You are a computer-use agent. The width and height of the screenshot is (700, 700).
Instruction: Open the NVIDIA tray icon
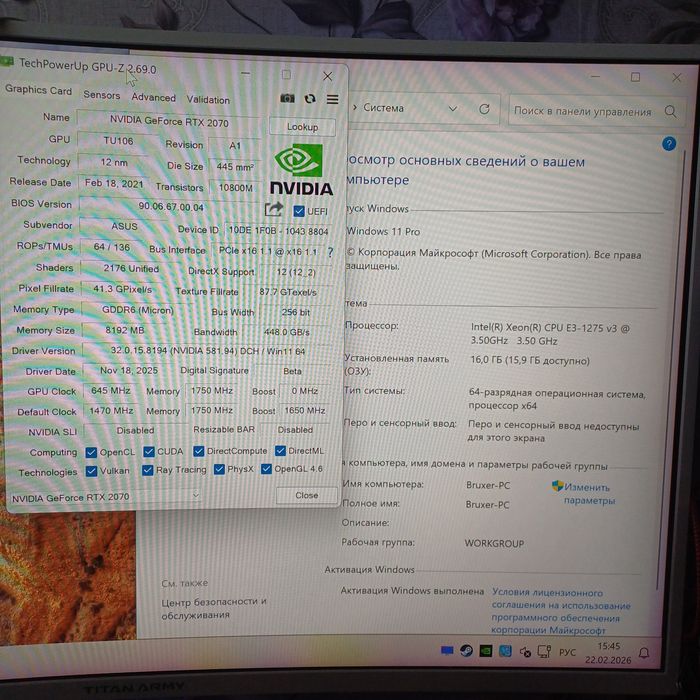486,651
